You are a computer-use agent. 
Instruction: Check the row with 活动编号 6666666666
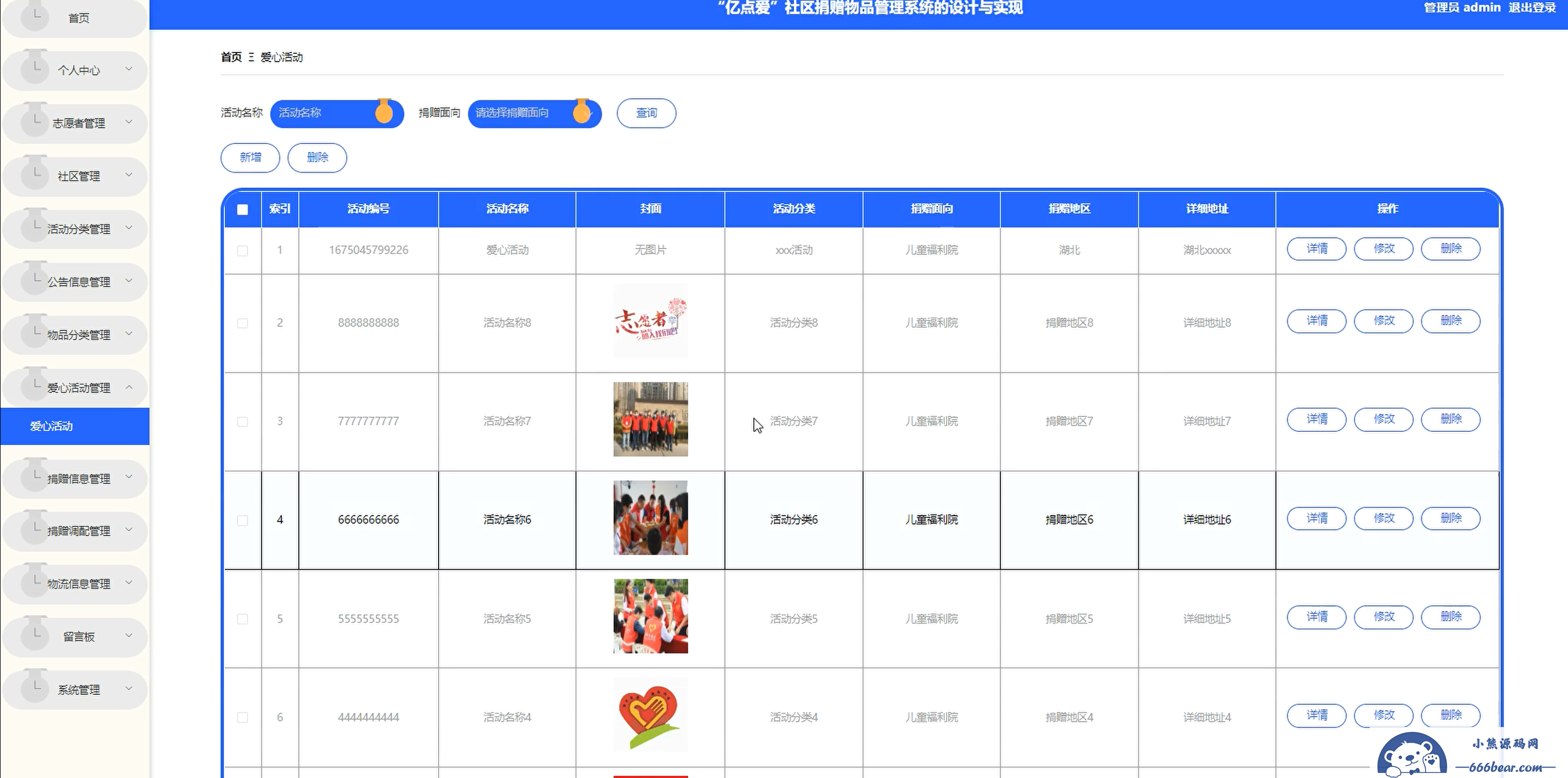242,521
